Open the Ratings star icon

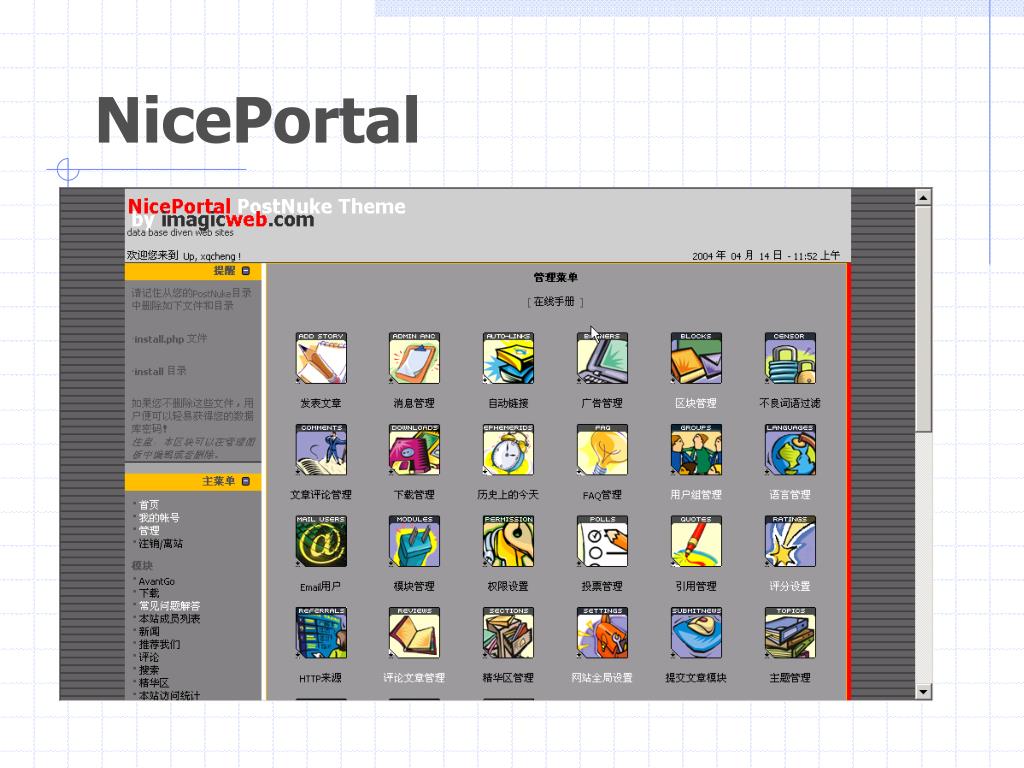coord(790,541)
